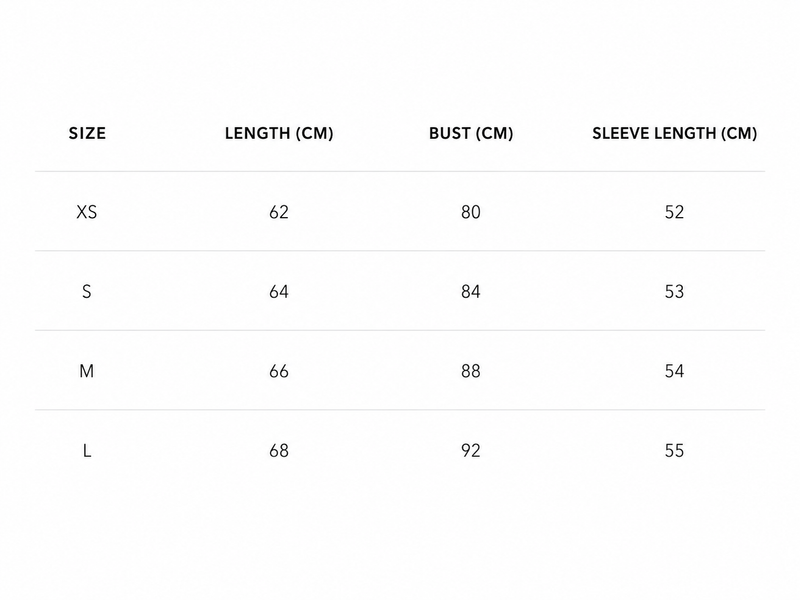Click the XS length value 62

pyautogui.click(x=279, y=212)
